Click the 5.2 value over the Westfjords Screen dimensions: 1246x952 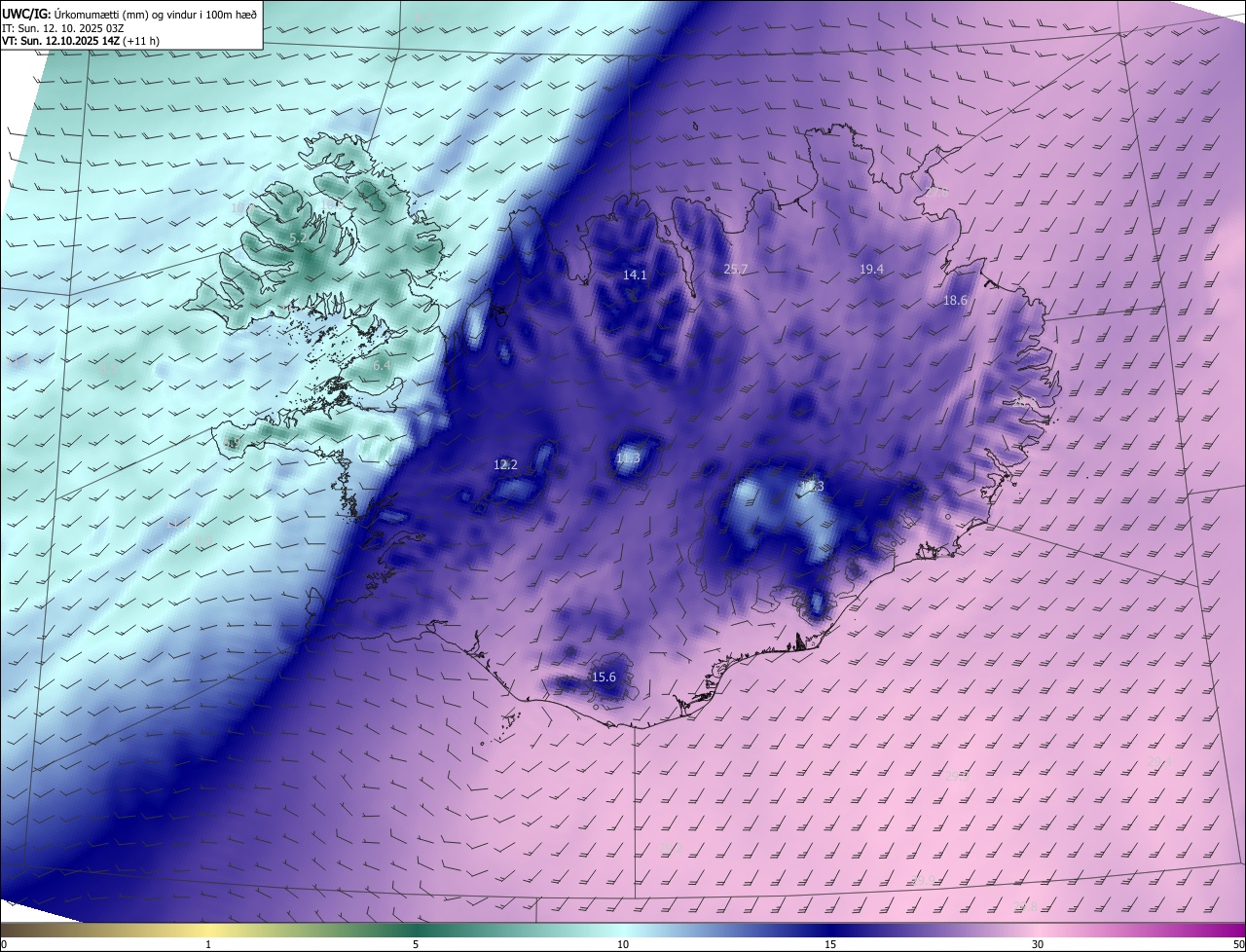[299, 238]
